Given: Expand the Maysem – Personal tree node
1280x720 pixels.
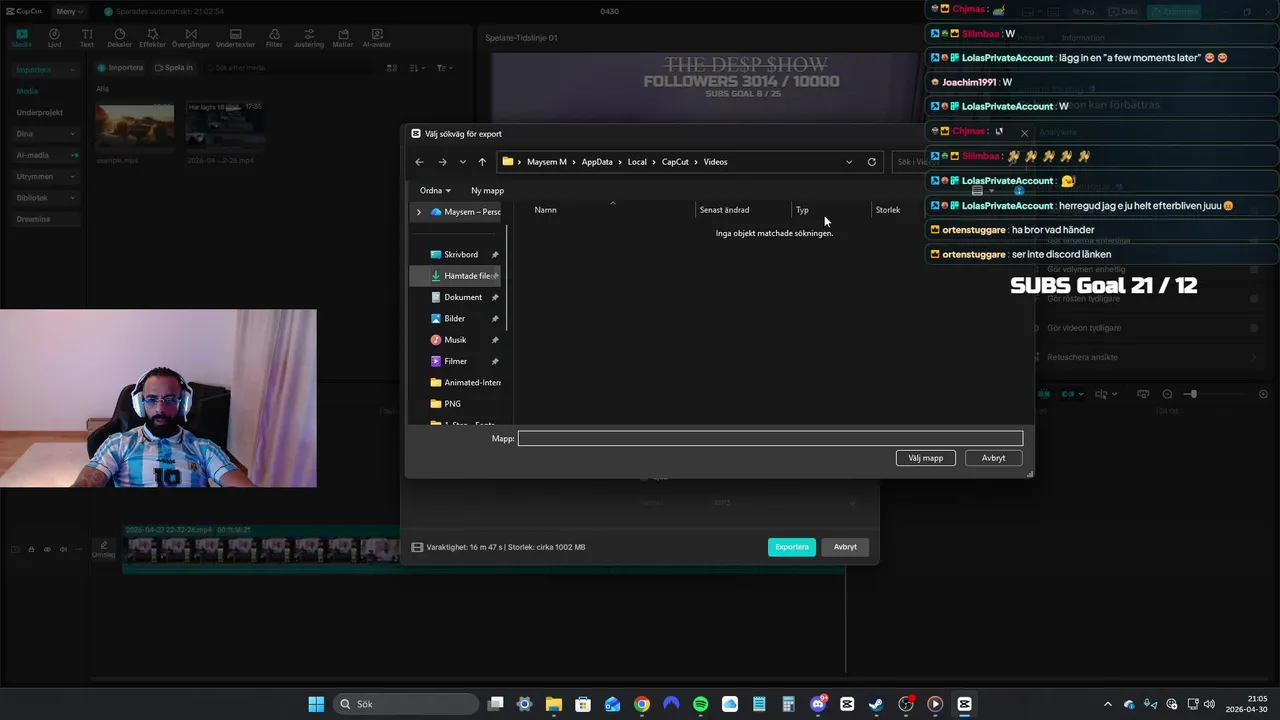Looking at the screenshot, I should pos(419,212).
